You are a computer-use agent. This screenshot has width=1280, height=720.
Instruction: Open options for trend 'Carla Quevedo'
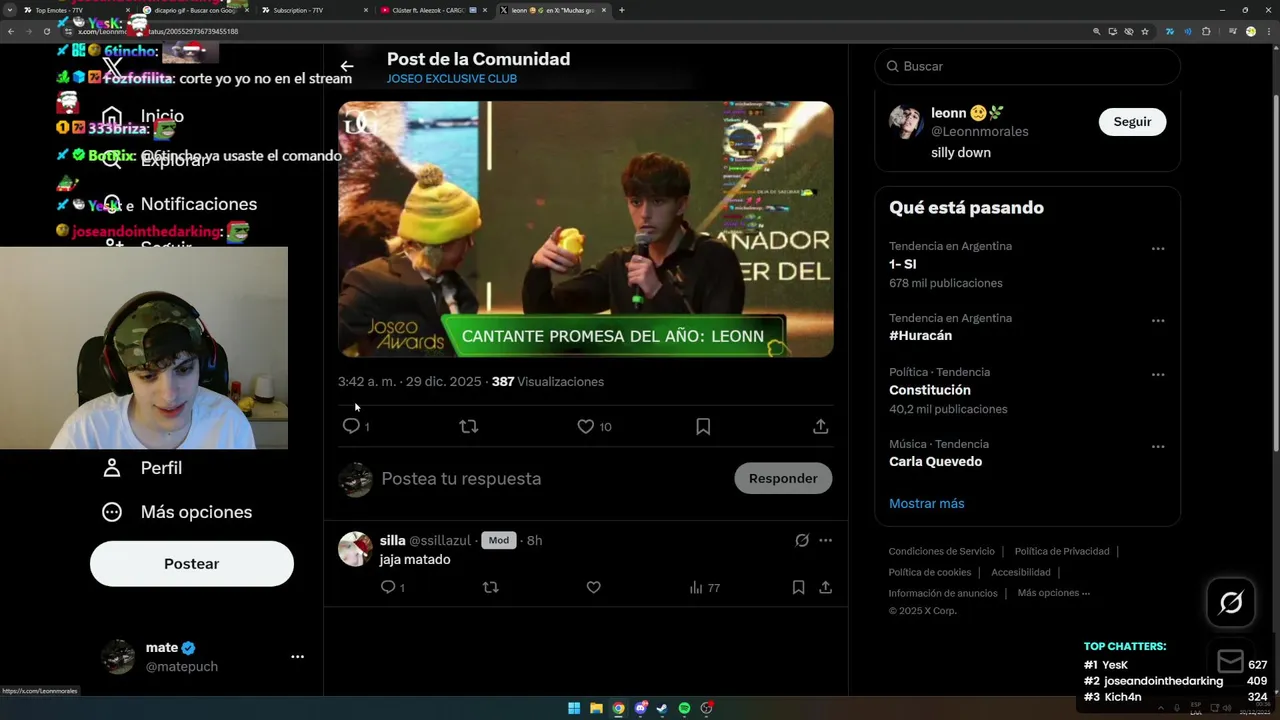tap(1158, 447)
